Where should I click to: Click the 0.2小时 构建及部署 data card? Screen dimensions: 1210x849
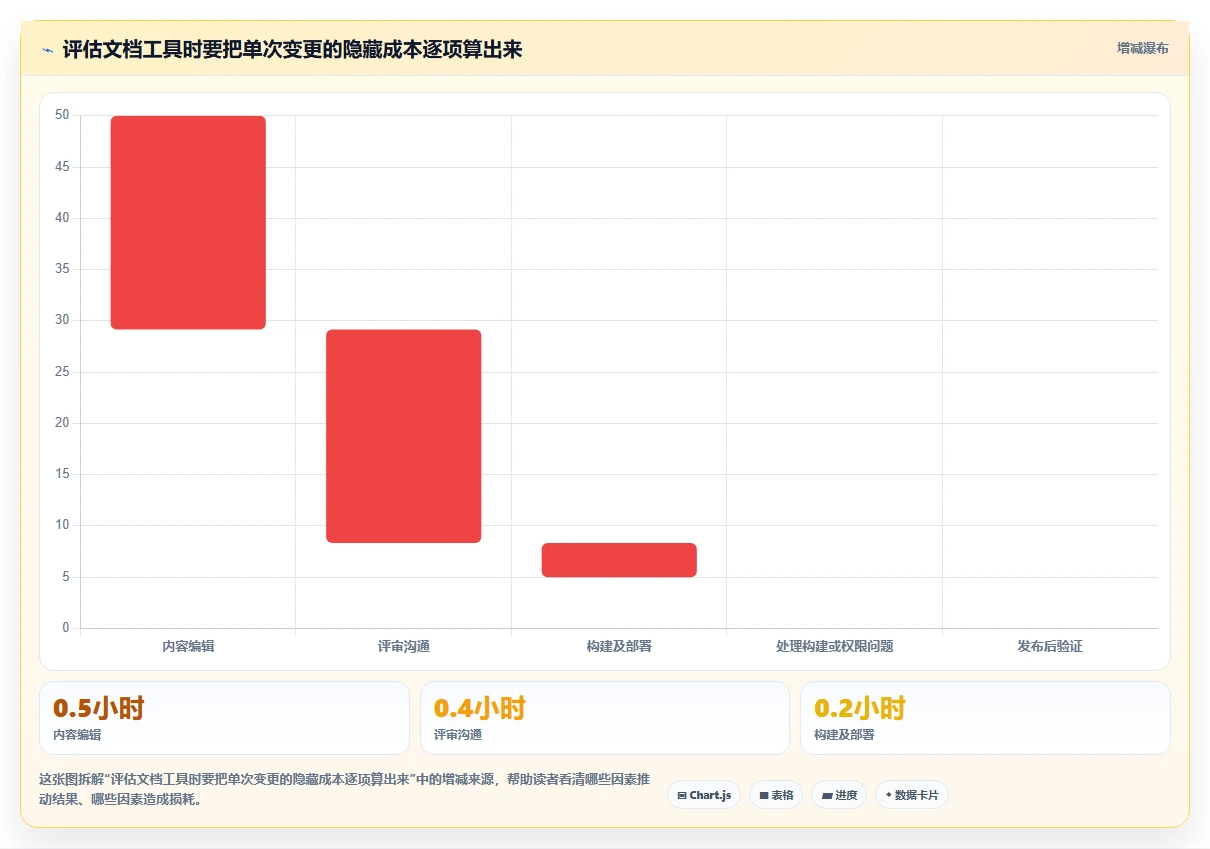coord(985,718)
